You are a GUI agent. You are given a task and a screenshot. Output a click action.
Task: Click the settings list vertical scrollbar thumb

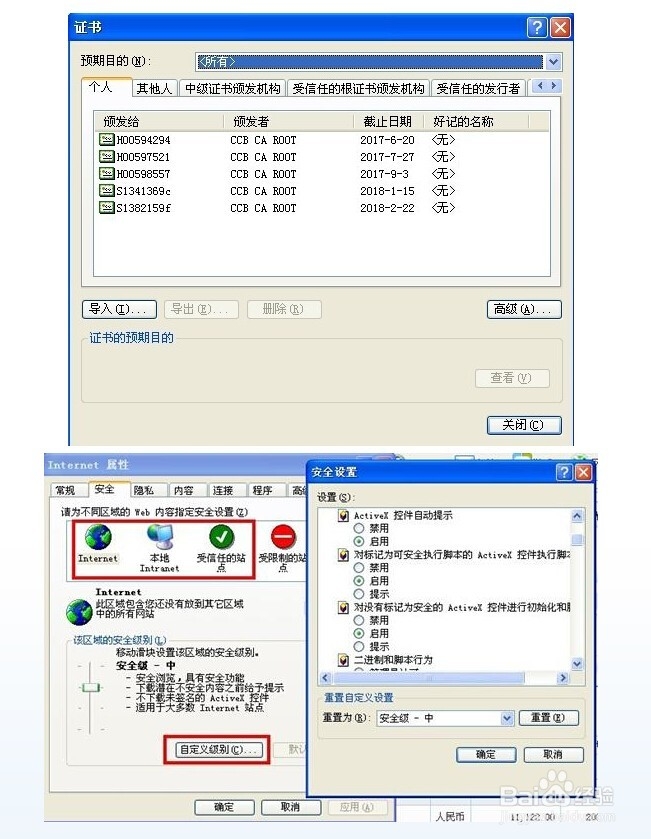[x=577, y=539]
